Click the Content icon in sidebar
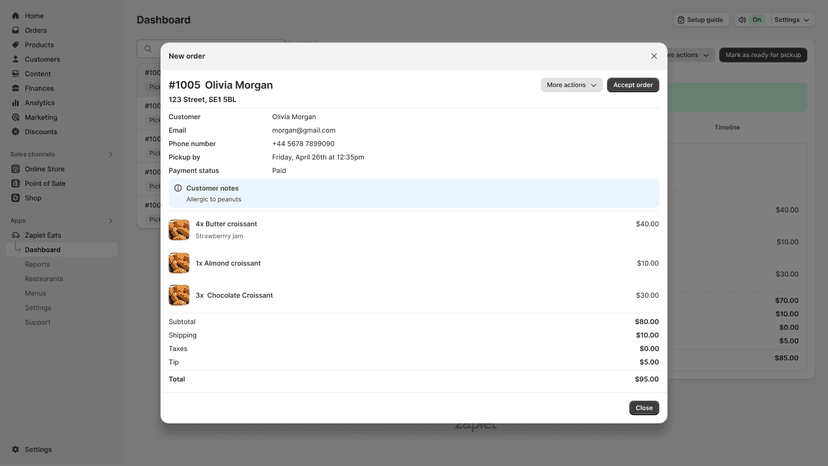828x466 pixels. tap(15, 74)
